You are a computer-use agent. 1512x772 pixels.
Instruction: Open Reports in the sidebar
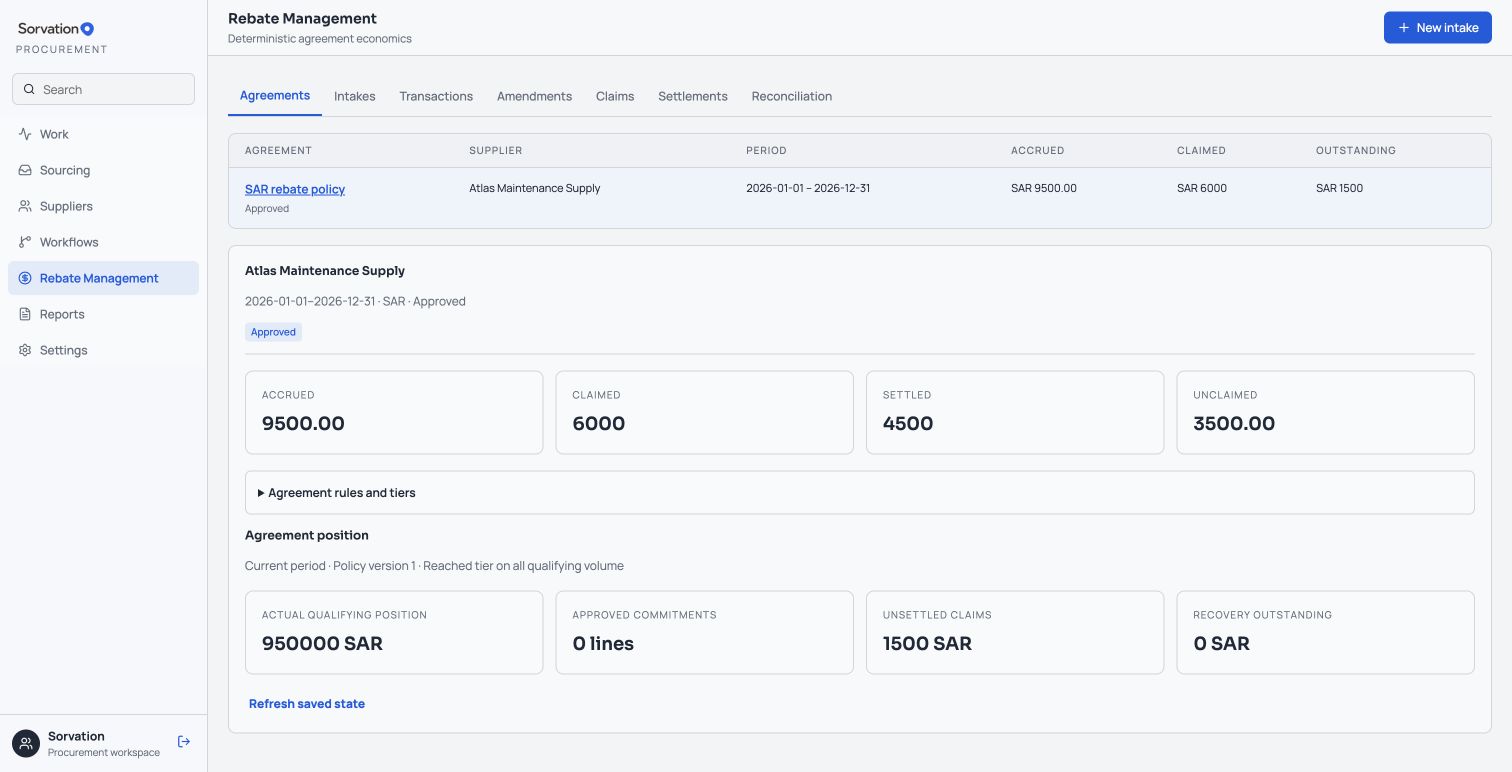tap(103, 314)
